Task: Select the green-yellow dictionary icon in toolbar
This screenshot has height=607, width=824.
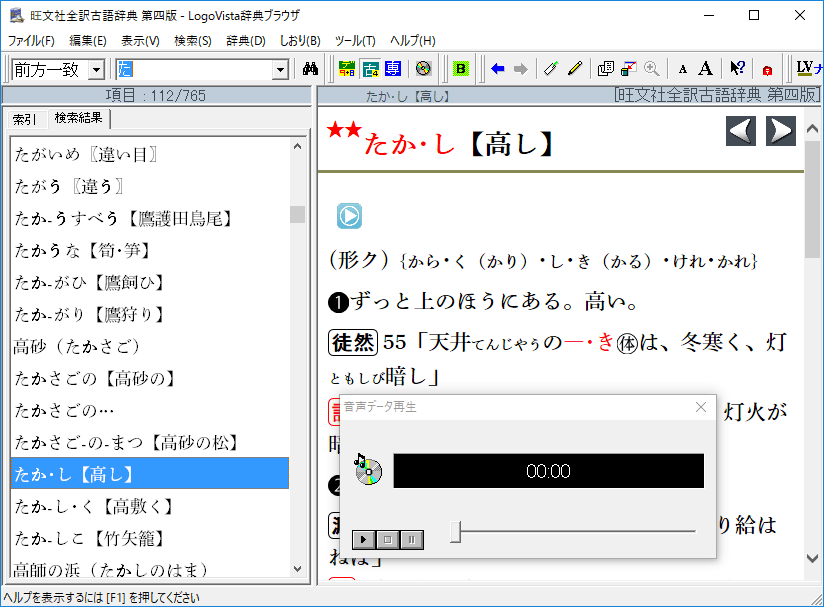Action: click(x=347, y=68)
